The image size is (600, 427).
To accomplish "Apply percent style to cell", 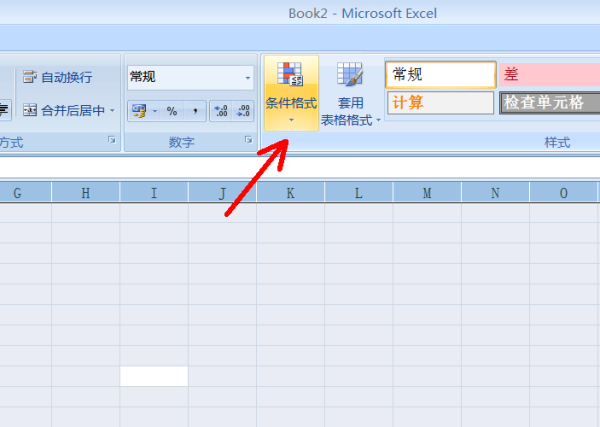I will 172,111.
